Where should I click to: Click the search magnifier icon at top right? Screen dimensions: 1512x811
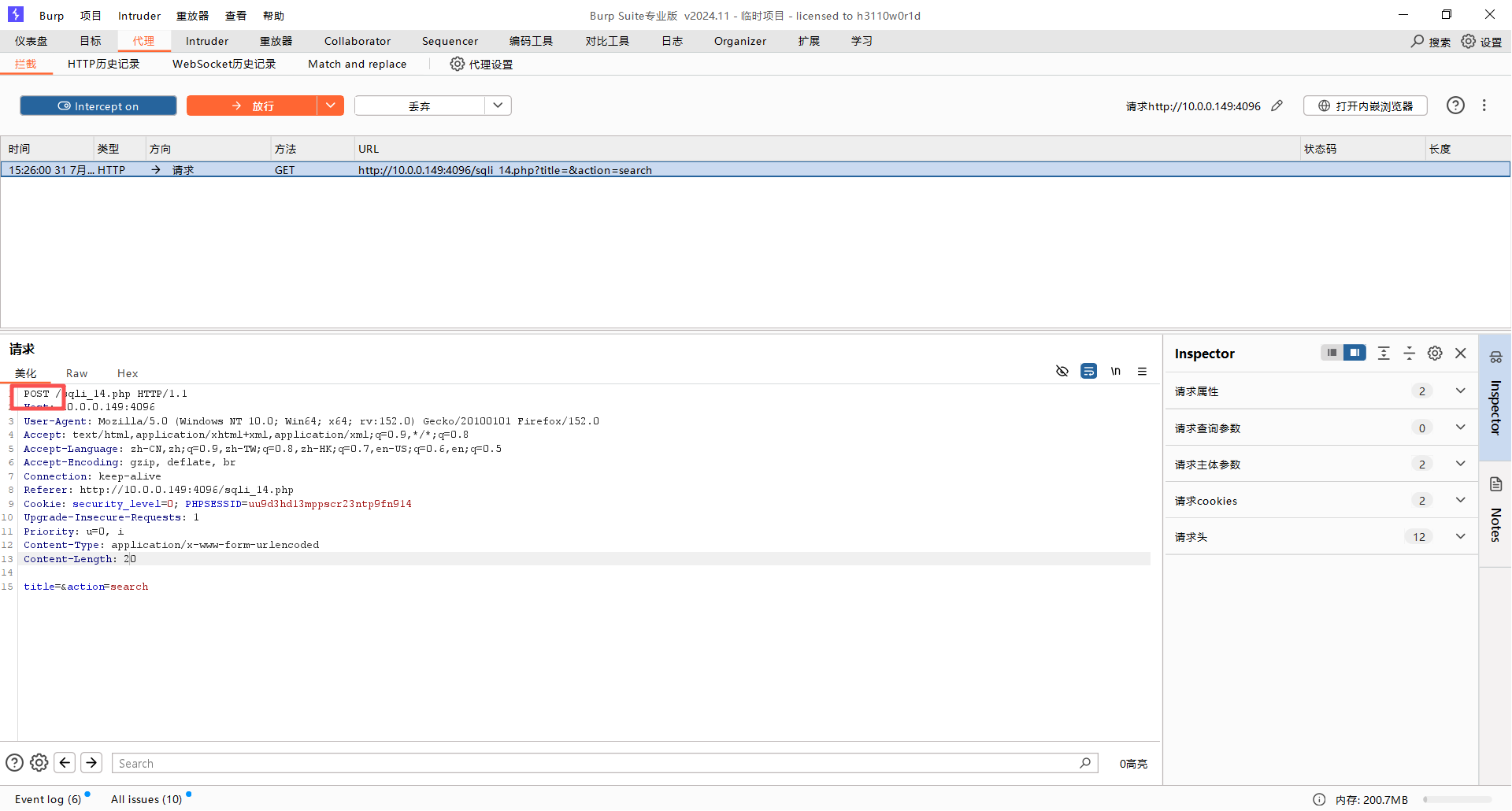[1417, 41]
